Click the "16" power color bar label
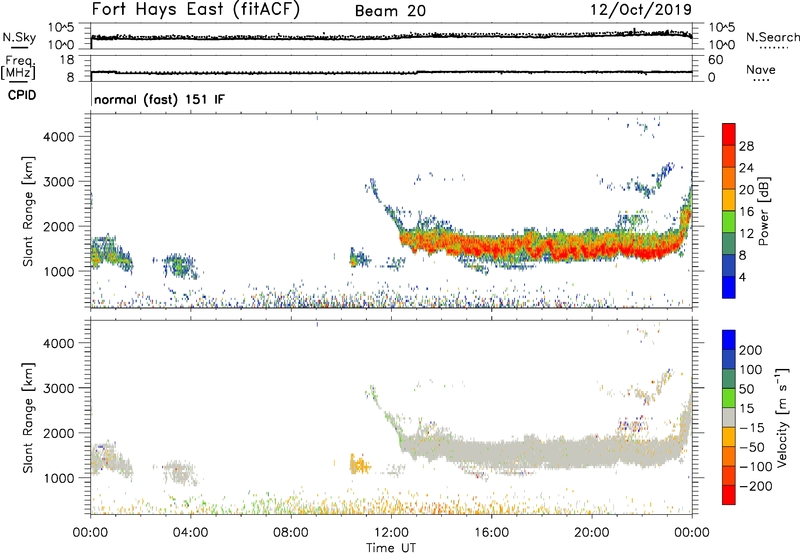800x554 pixels. (746, 212)
